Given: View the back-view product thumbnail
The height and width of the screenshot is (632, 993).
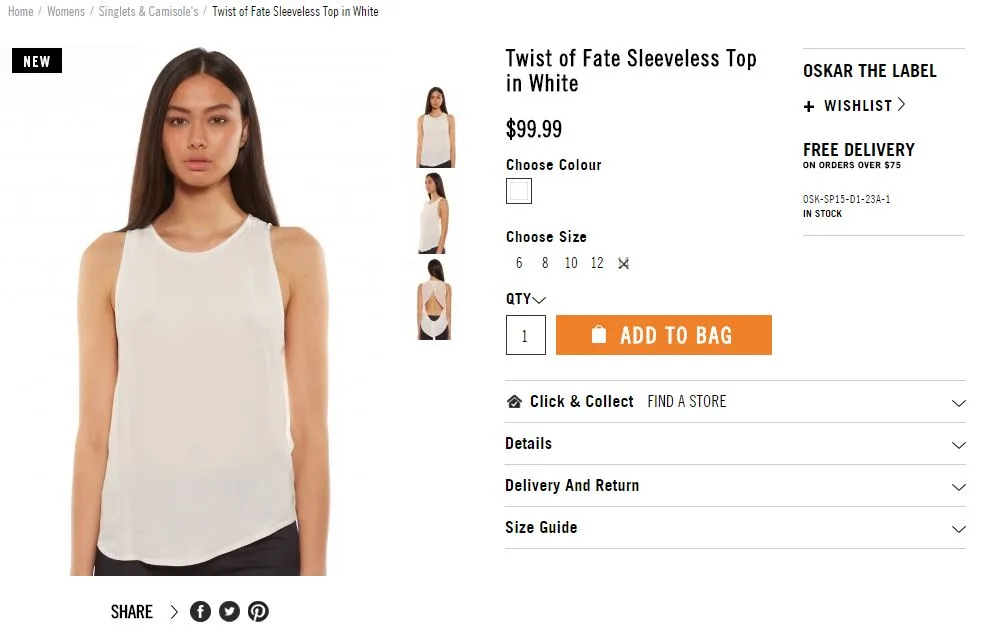Looking at the screenshot, I should pos(434,299).
